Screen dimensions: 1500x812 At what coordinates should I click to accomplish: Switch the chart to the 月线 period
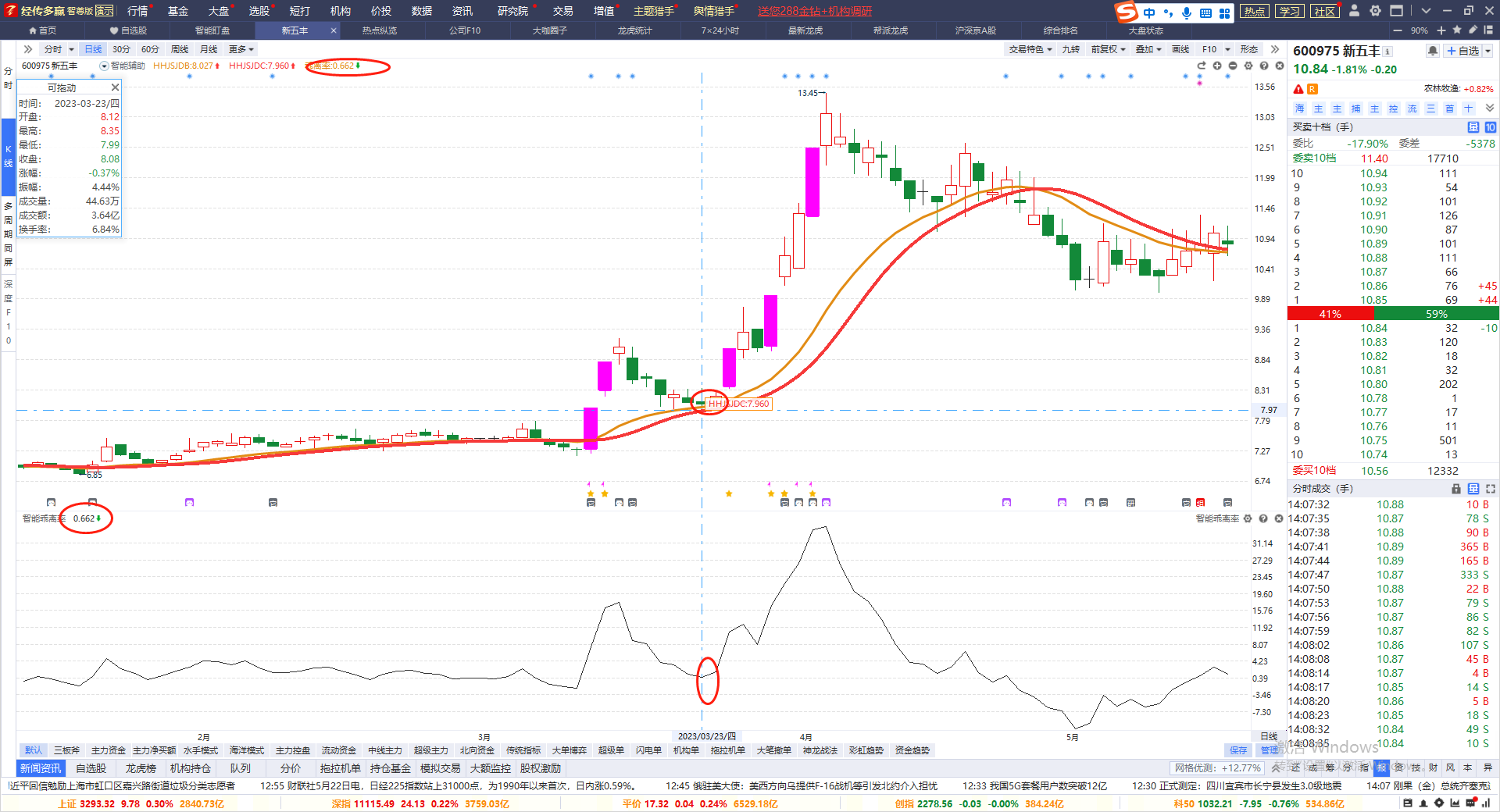209,49
